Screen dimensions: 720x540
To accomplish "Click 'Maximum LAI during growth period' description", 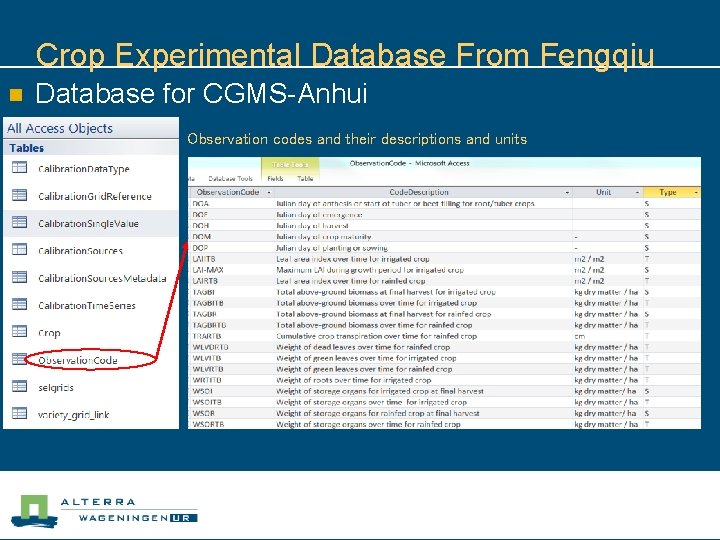I will pyautogui.click(x=370, y=270).
